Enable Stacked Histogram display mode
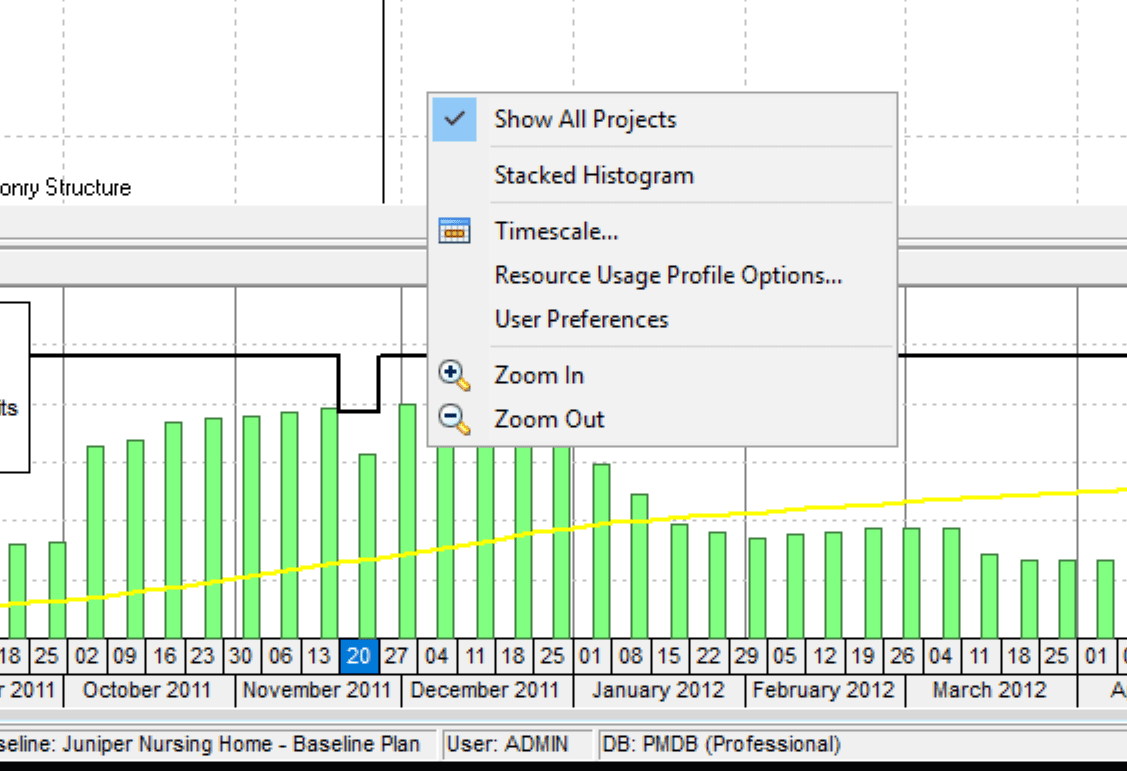Image resolution: width=1127 pixels, height=771 pixels. 594,175
